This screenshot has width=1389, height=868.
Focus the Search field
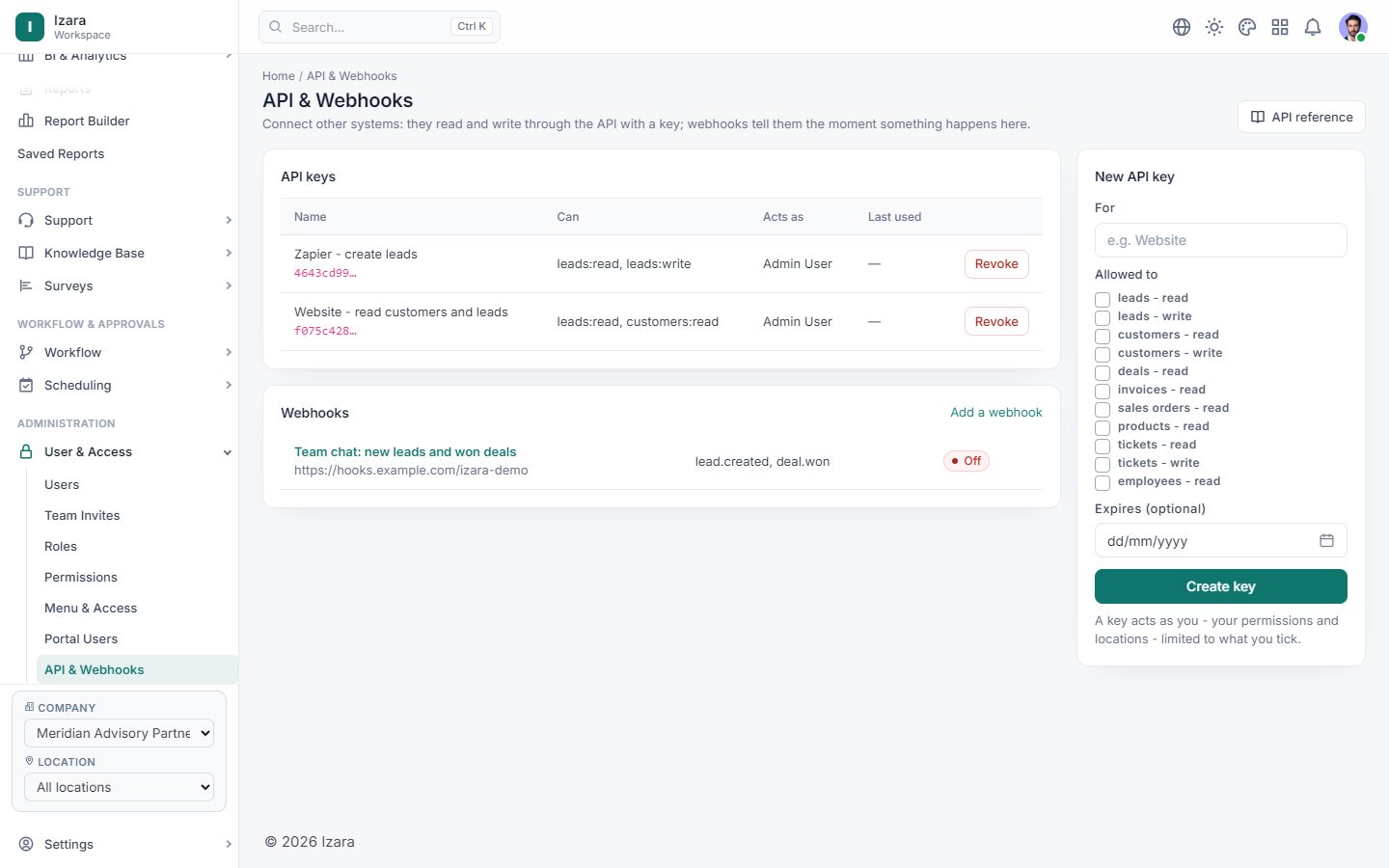379,27
